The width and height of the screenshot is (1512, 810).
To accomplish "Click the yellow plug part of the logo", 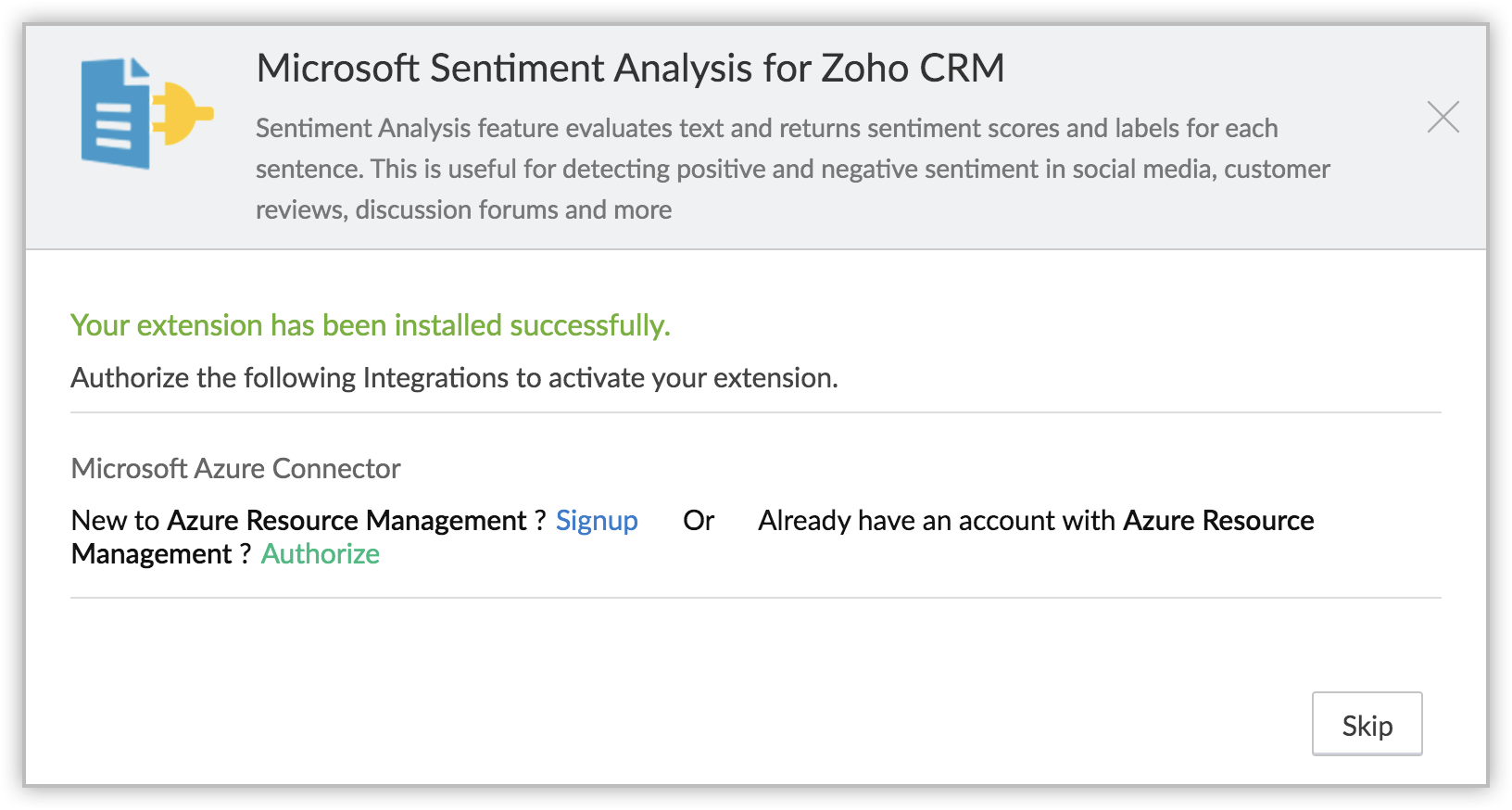I will [x=184, y=114].
